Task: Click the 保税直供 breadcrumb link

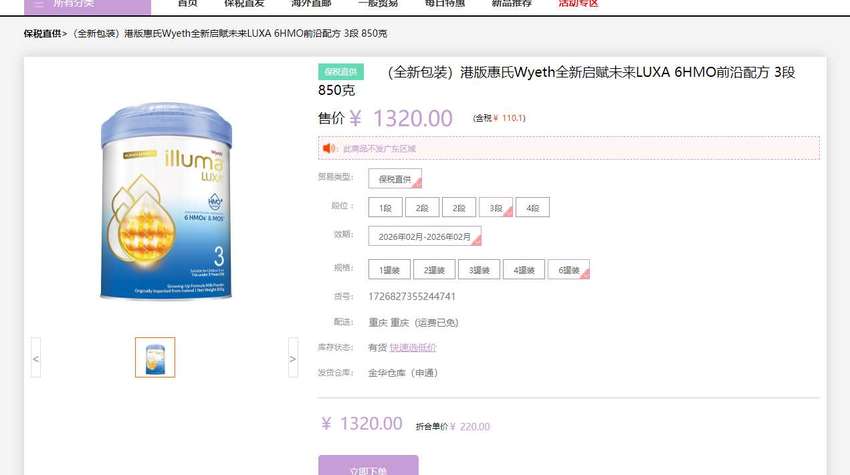Action: [x=42, y=34]
